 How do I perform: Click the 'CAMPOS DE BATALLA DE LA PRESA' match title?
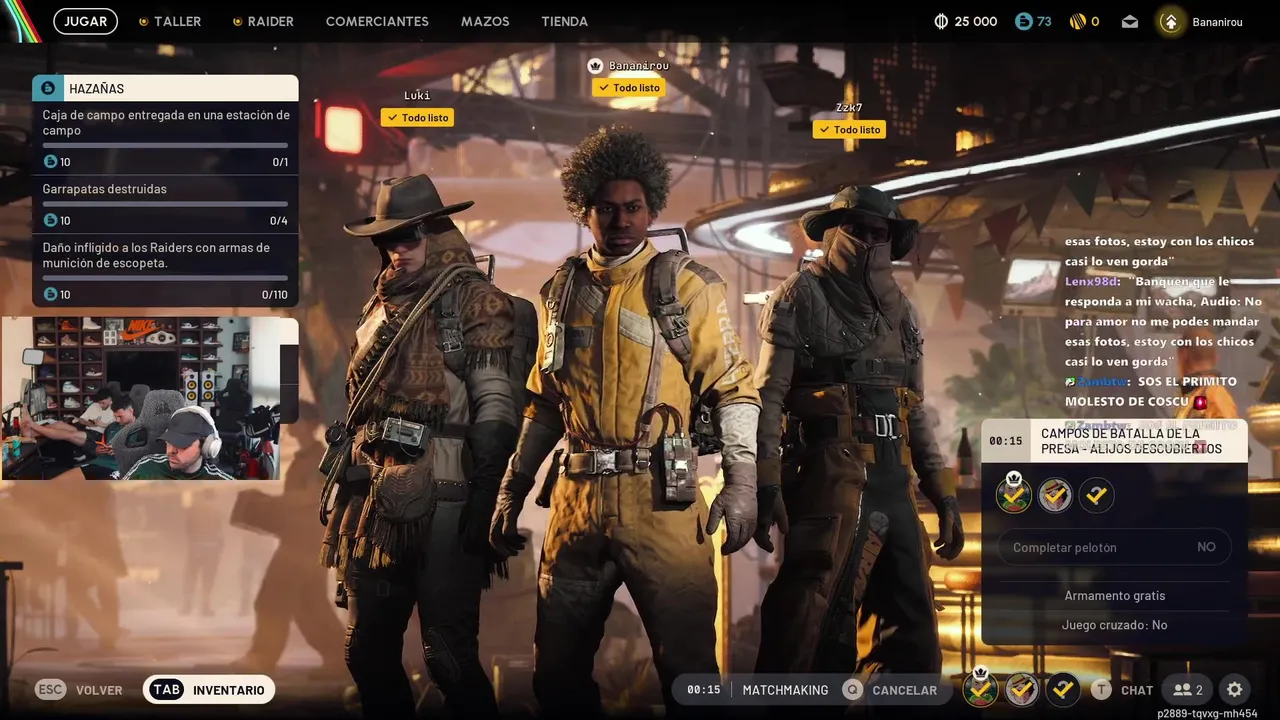click(1131, 441)
